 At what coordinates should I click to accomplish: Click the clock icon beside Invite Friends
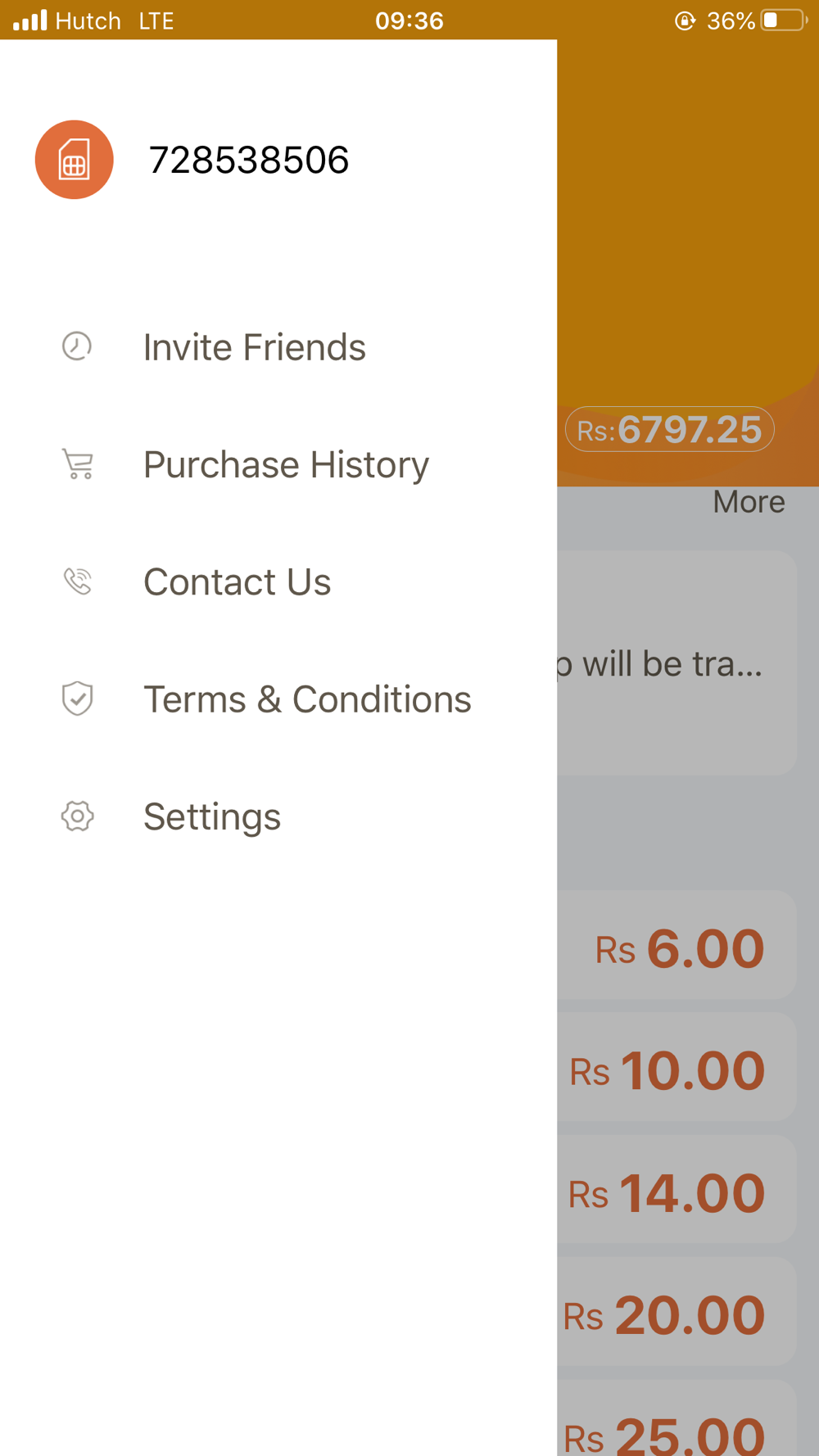click(x=77, y=346)
